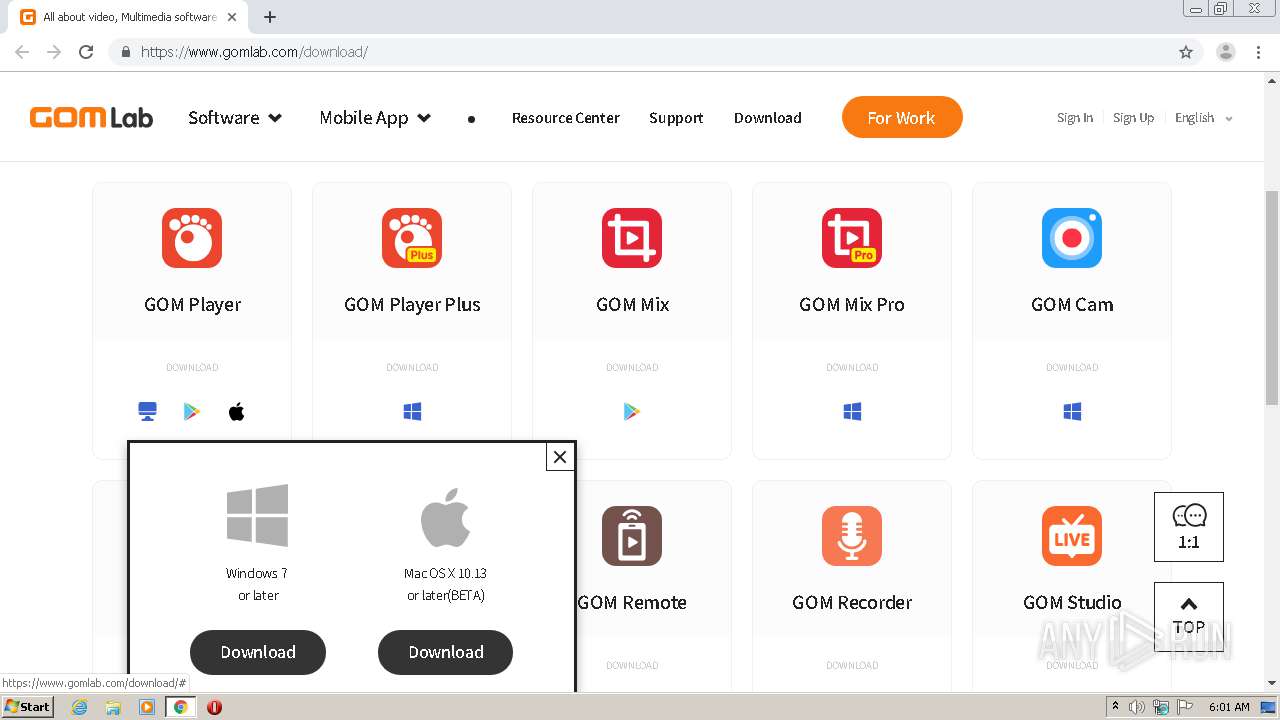Bookmark this page with star icon

click(x=1186, y=52)
